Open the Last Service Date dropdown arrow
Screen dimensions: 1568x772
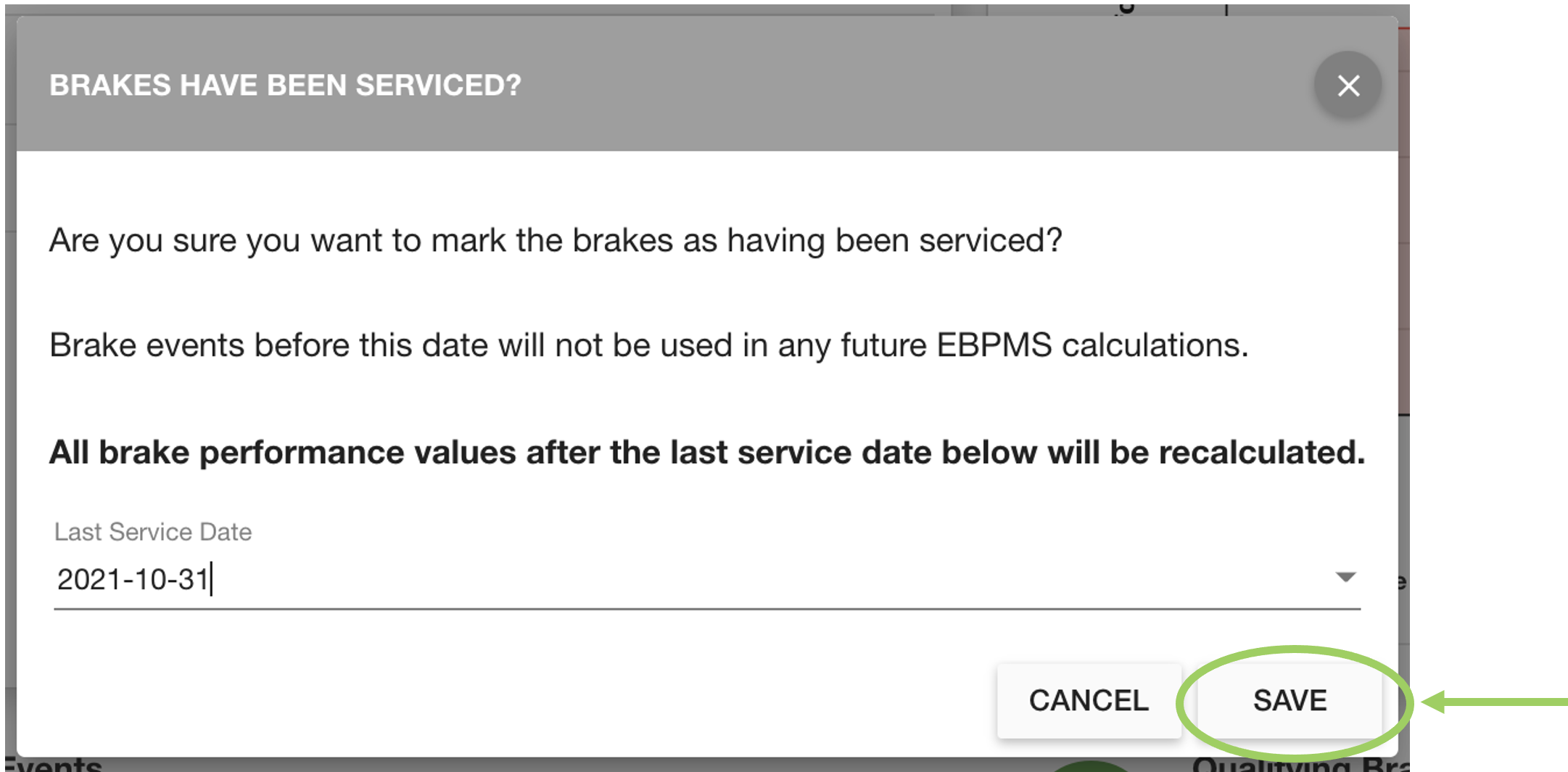tap(1345, 578)
